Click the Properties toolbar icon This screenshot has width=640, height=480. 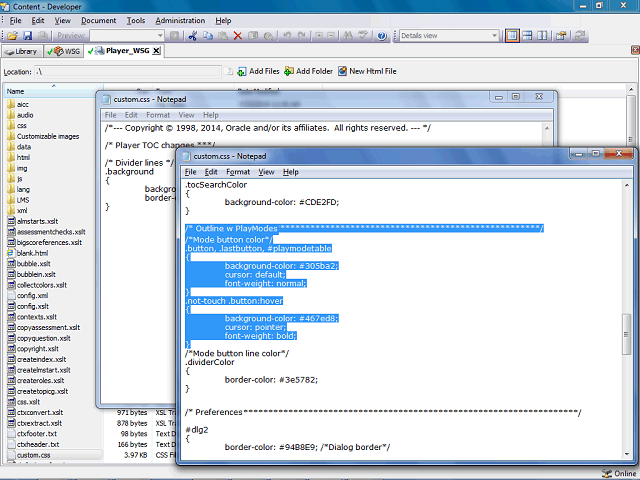pos(561,36)
